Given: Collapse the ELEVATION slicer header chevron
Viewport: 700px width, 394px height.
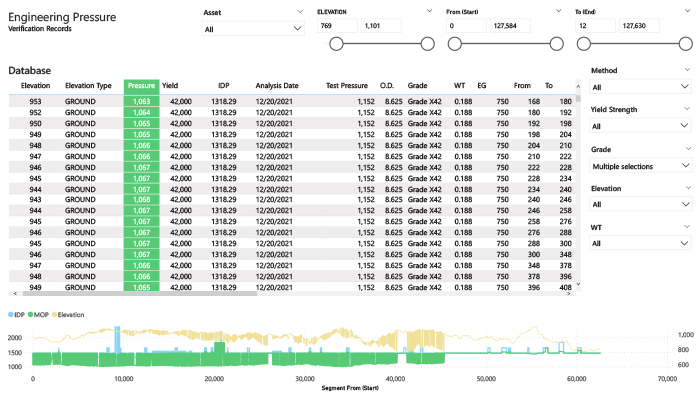Looking at the screenshot, I should tap(429, 11).
